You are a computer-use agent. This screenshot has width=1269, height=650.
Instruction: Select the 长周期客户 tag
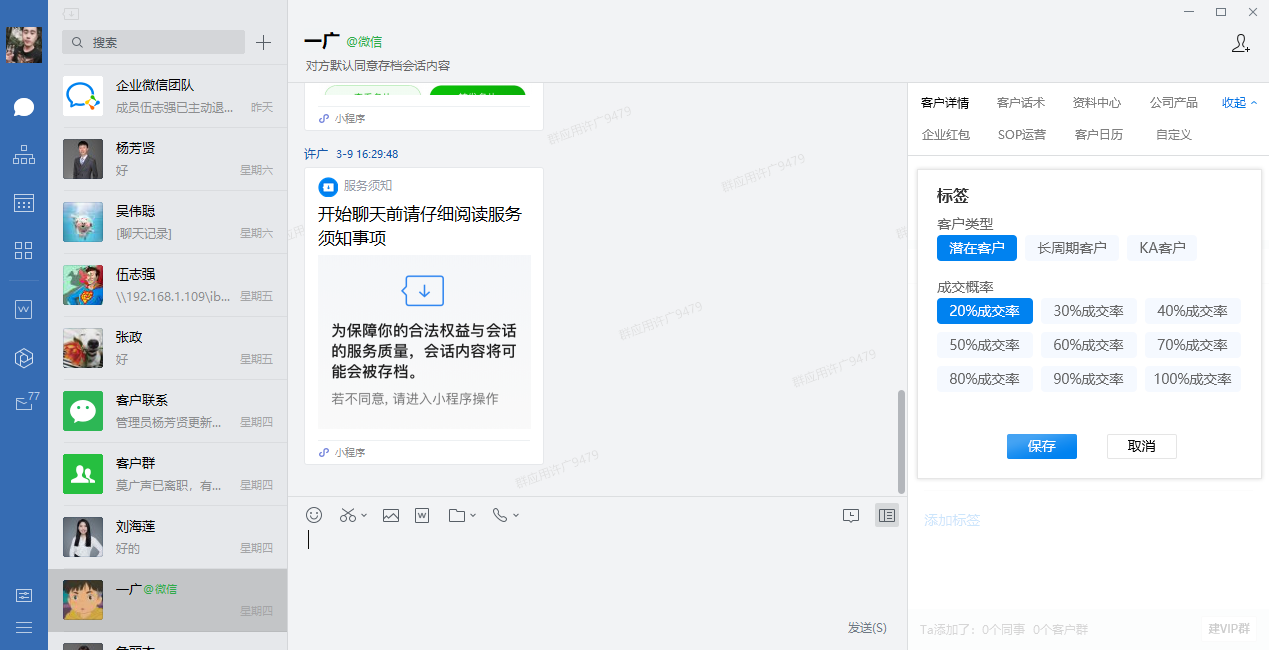1072,248
